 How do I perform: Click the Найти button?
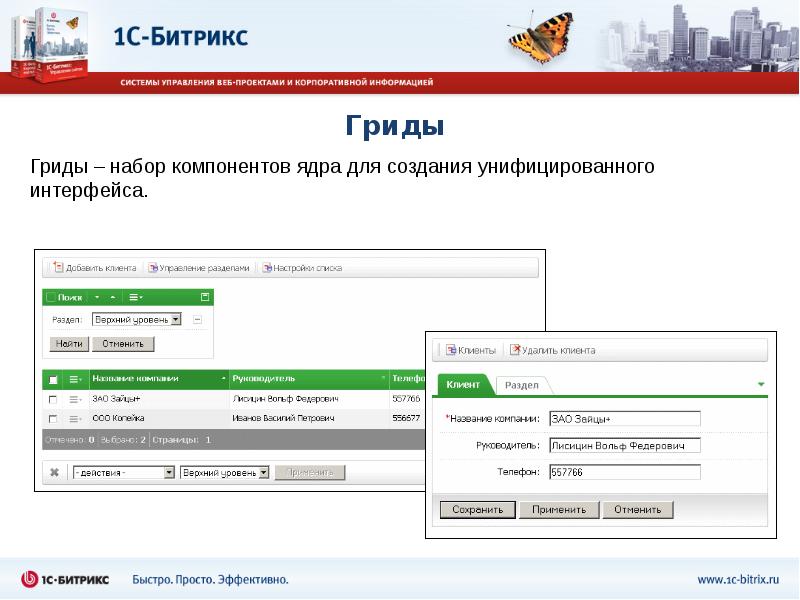69,344
